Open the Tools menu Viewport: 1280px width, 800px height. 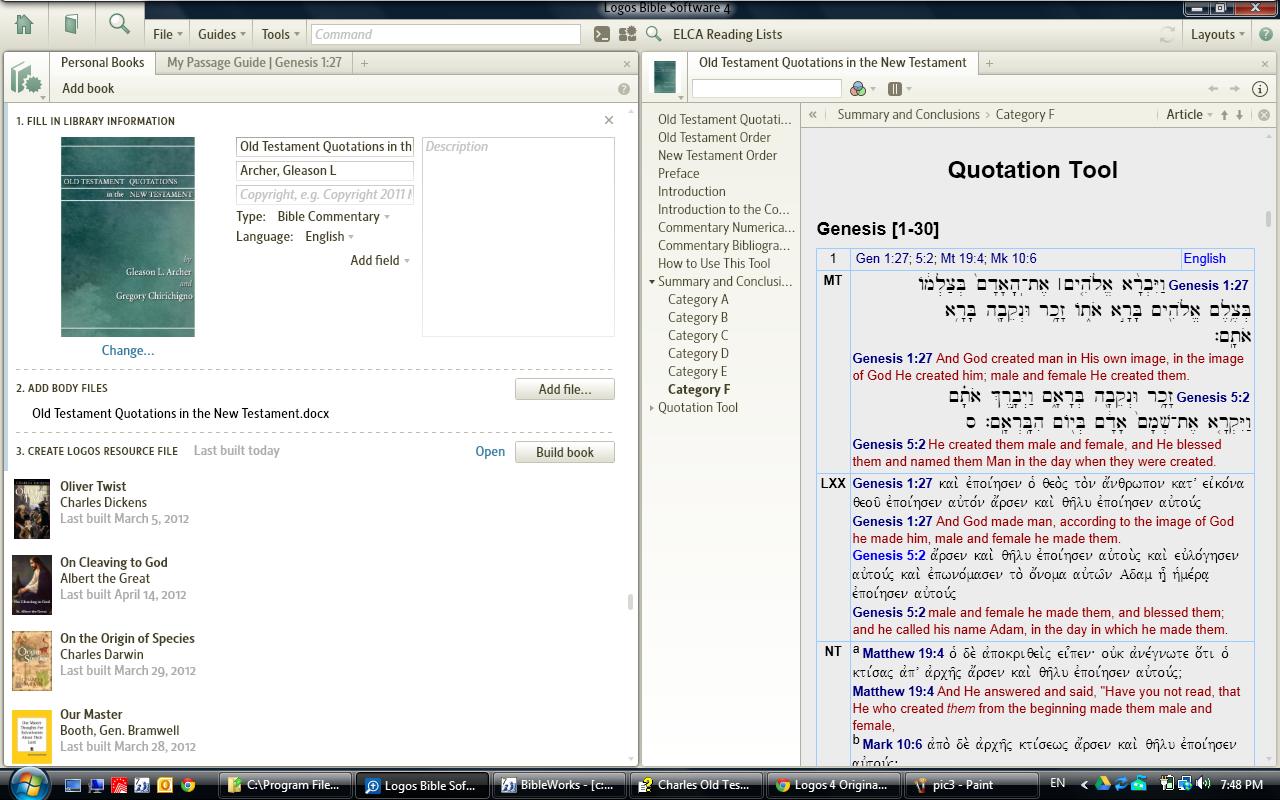point(280,34)
